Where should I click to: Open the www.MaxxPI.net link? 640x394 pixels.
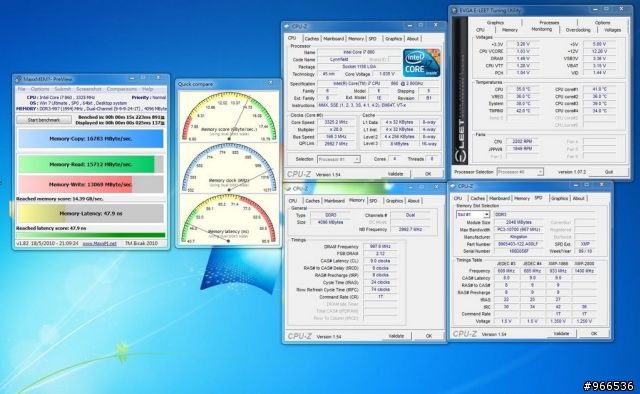(100, 243)
